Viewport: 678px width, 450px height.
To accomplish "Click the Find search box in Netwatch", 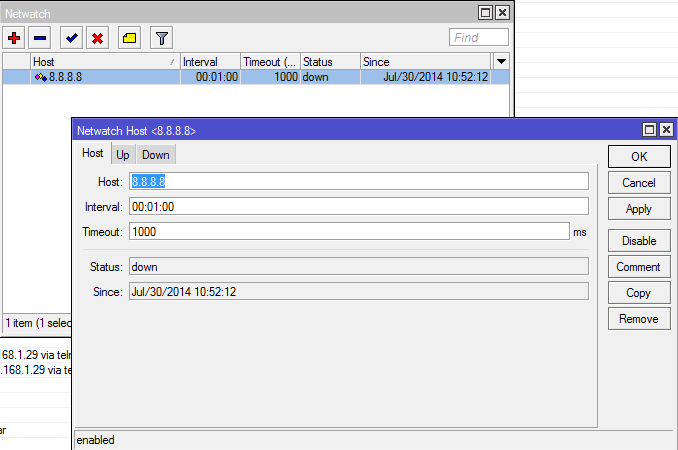I will click(479, 38).
